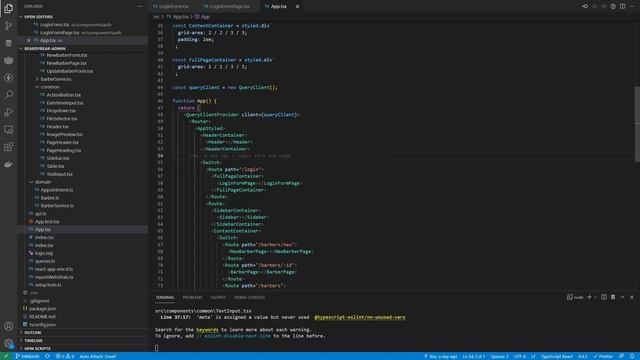Image resolution: width=640 pixels, height=360 pixels.
Task: Click the split editor icon
Action: tap(622, 7)
